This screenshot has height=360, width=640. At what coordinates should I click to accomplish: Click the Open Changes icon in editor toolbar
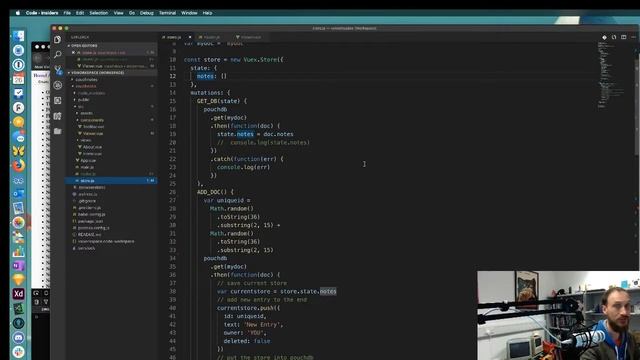point(614,37)
